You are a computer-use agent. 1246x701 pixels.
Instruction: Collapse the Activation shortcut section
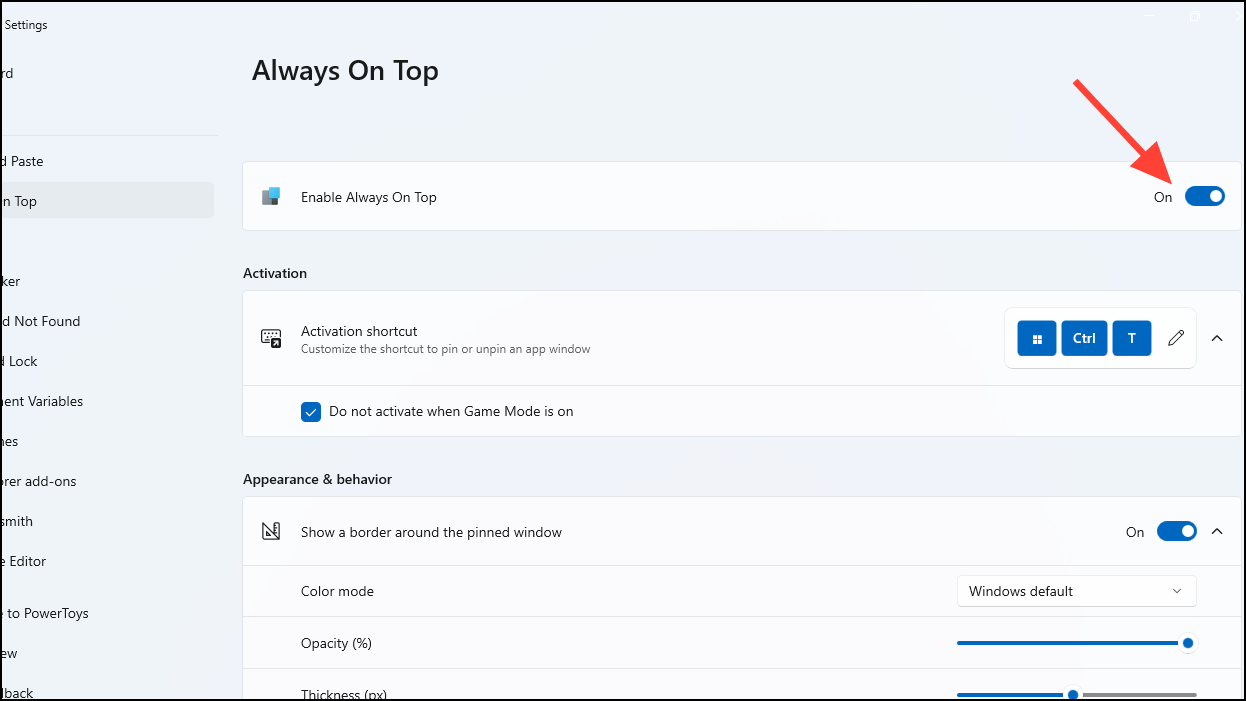(x=1217, y=338)
